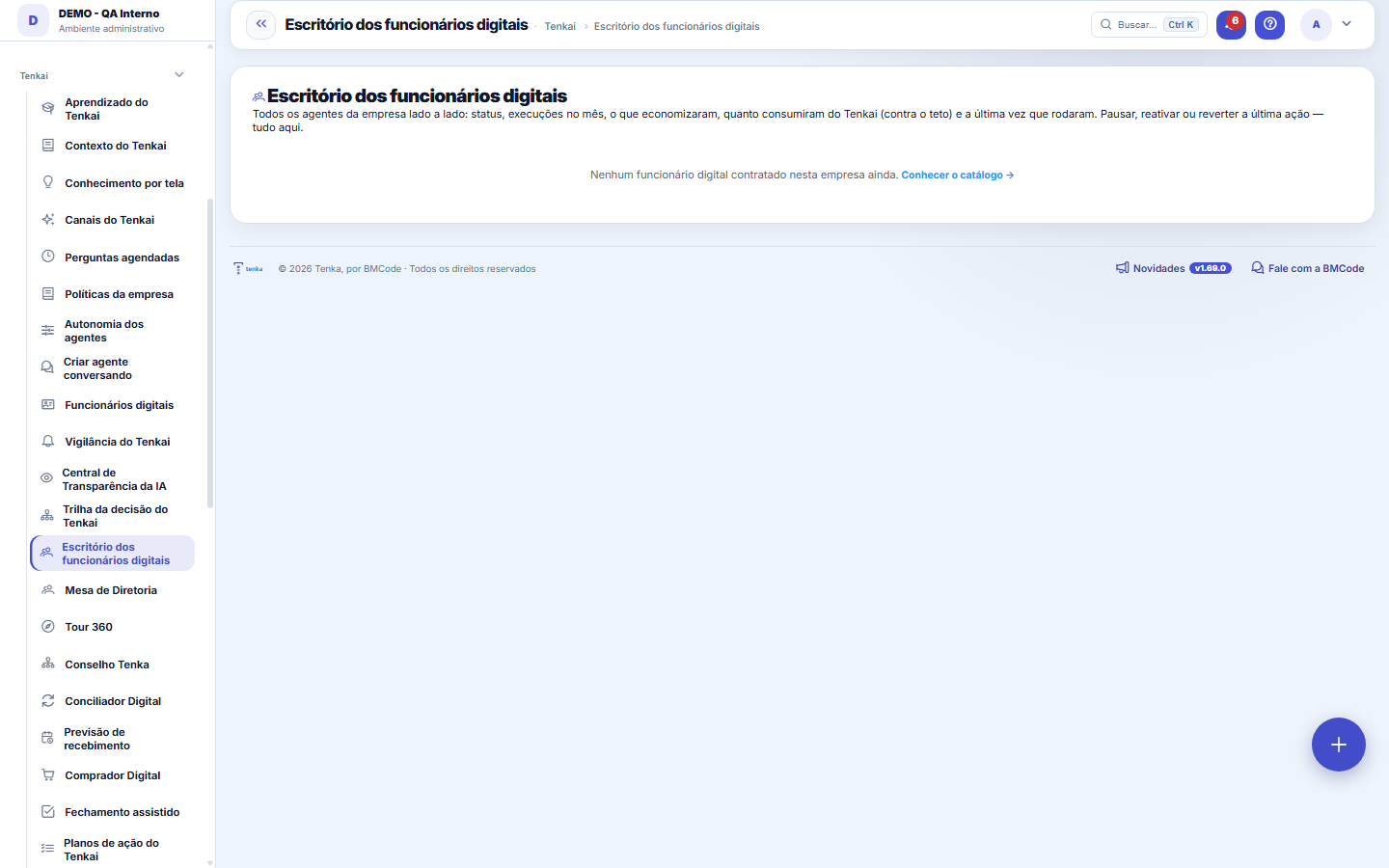Collapse the sidebar with the double-chevron button

(260, 24)
